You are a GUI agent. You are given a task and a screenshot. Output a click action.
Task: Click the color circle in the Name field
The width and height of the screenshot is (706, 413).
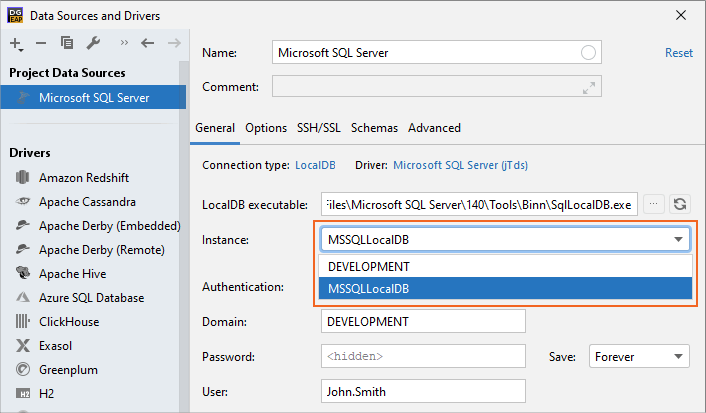[589, 53]
